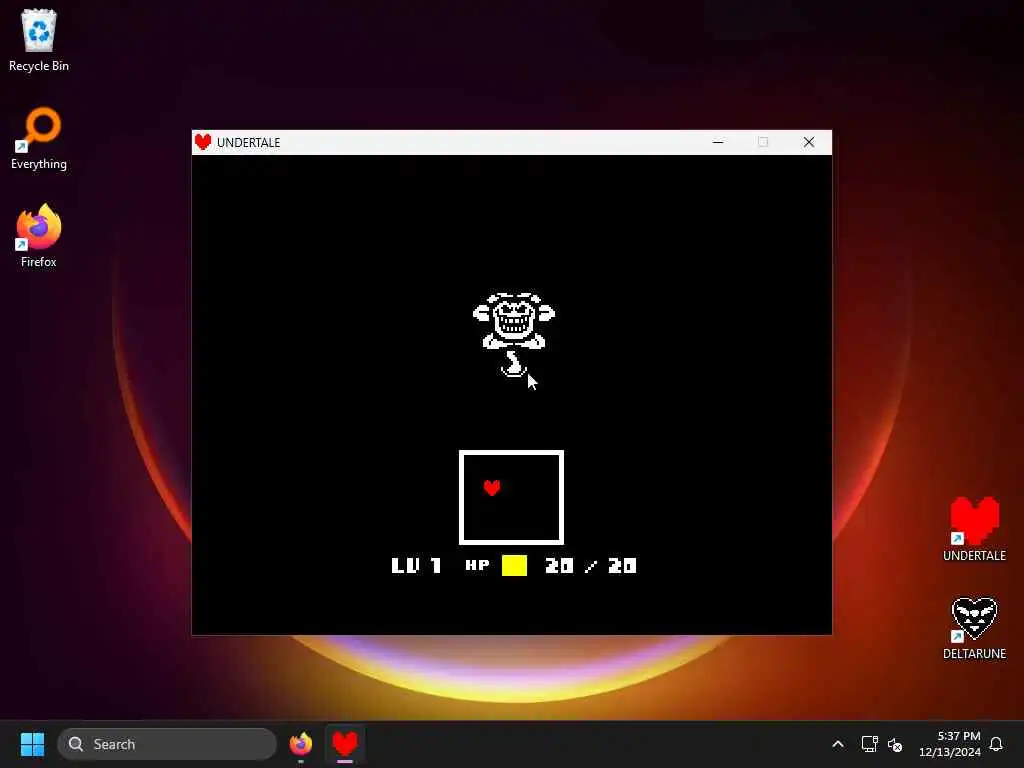Viewport: 1024px width, 768px height.
Task: Minimize the UNDERTALE window
Action: pyautogui.click(x=718, y=142)
